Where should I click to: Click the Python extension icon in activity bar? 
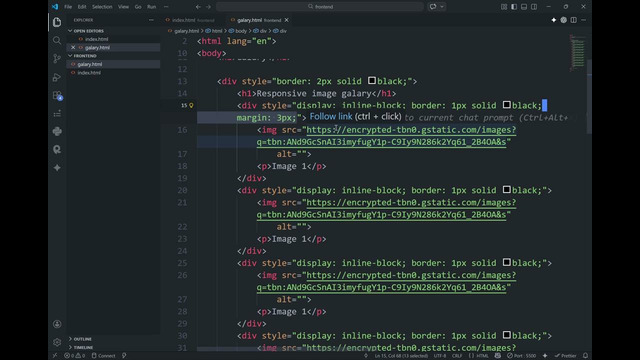click(57, 131)
